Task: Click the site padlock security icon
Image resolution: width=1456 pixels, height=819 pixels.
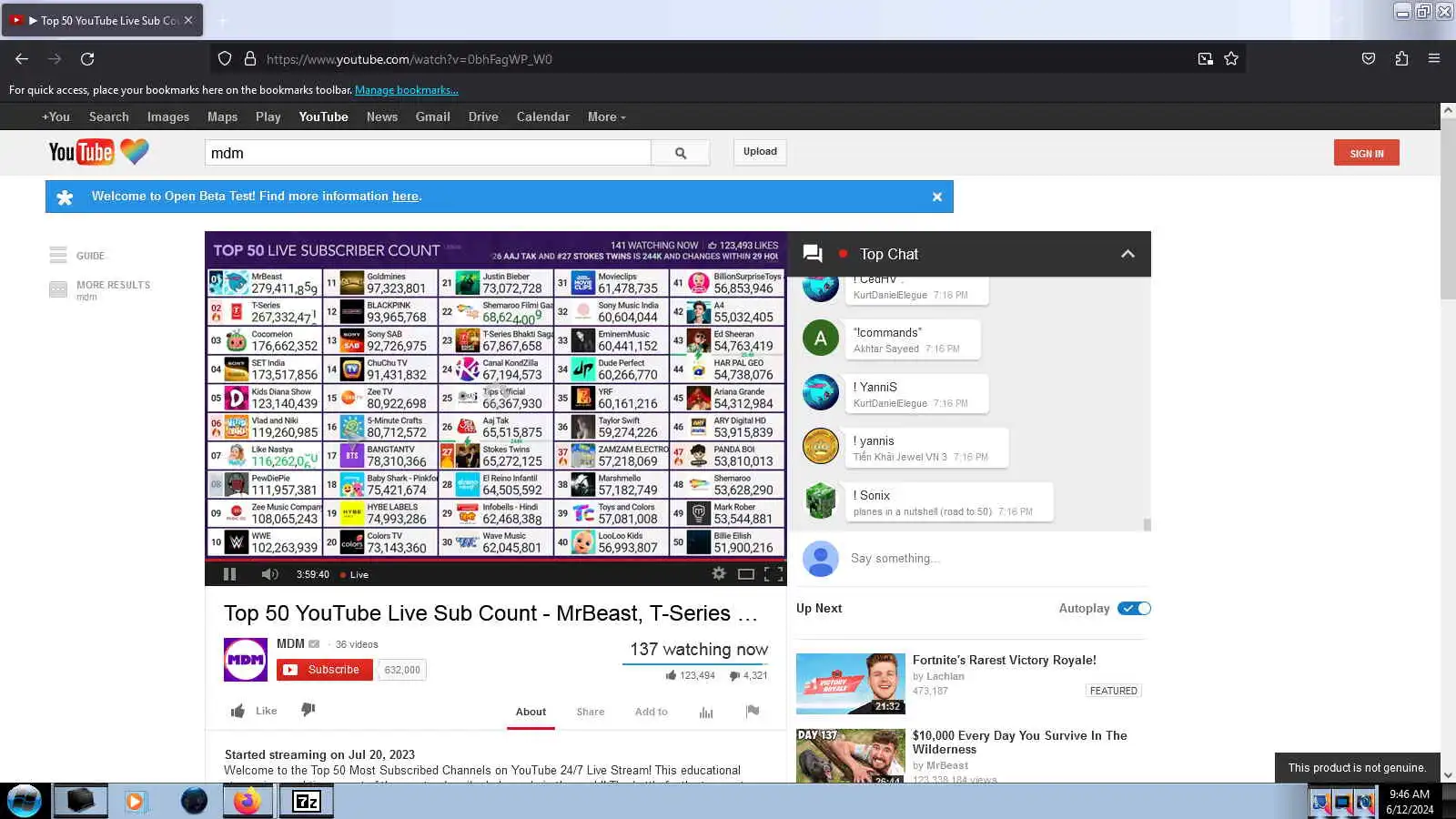Action: (x=250, y=59)
